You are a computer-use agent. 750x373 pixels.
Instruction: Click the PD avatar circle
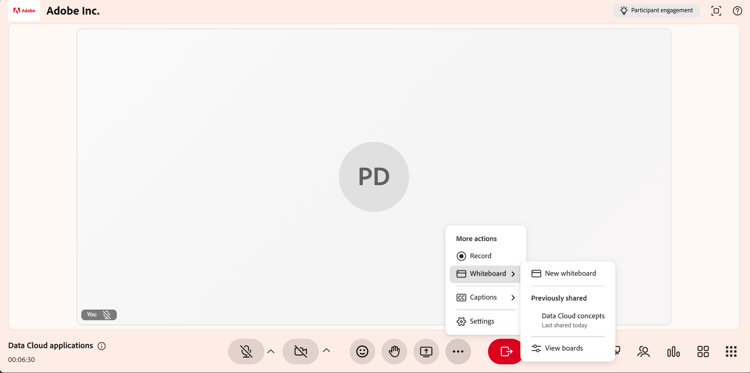(374, 176)
